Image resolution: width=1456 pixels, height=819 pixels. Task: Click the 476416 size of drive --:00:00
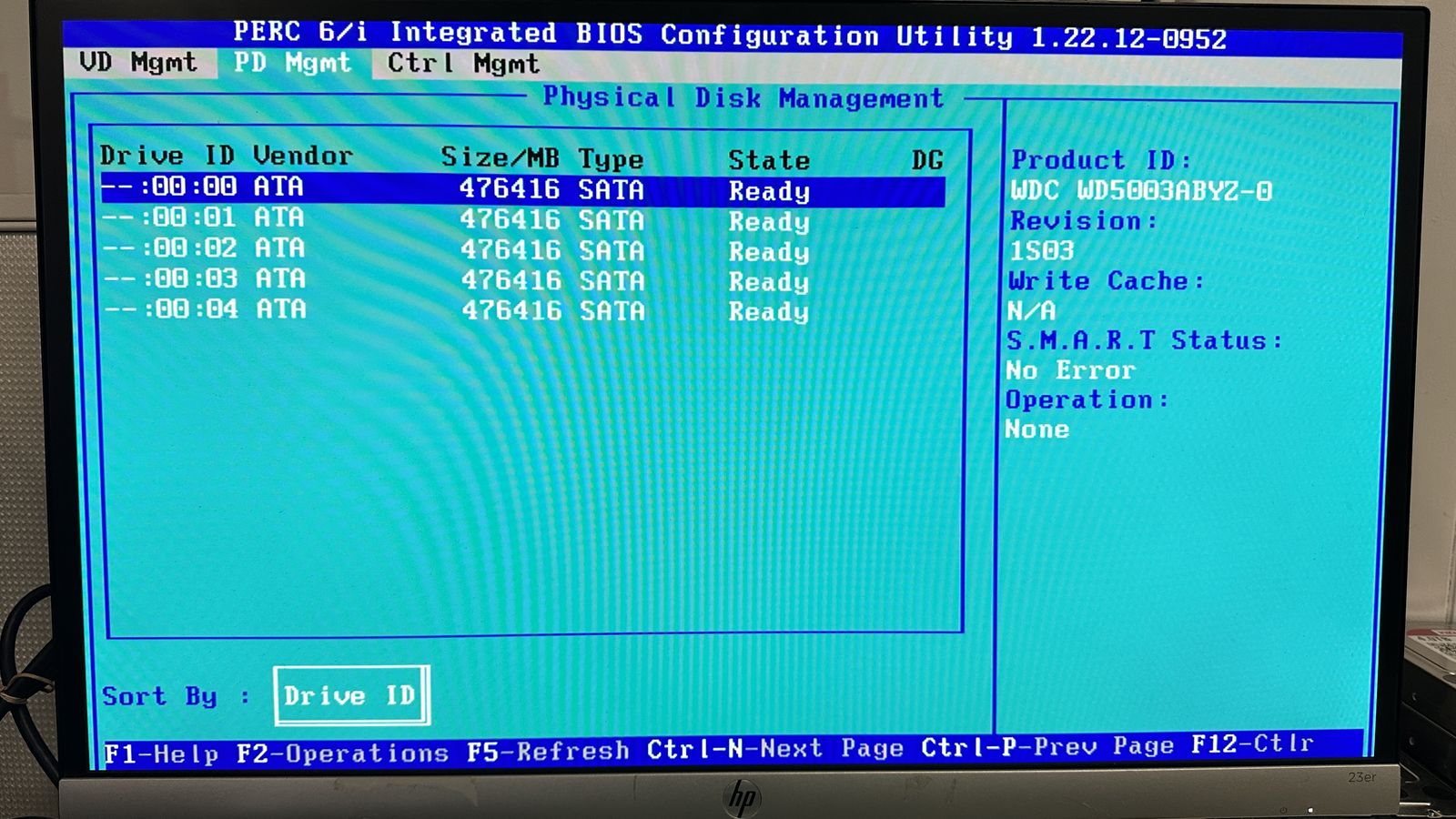pos(510,188)
